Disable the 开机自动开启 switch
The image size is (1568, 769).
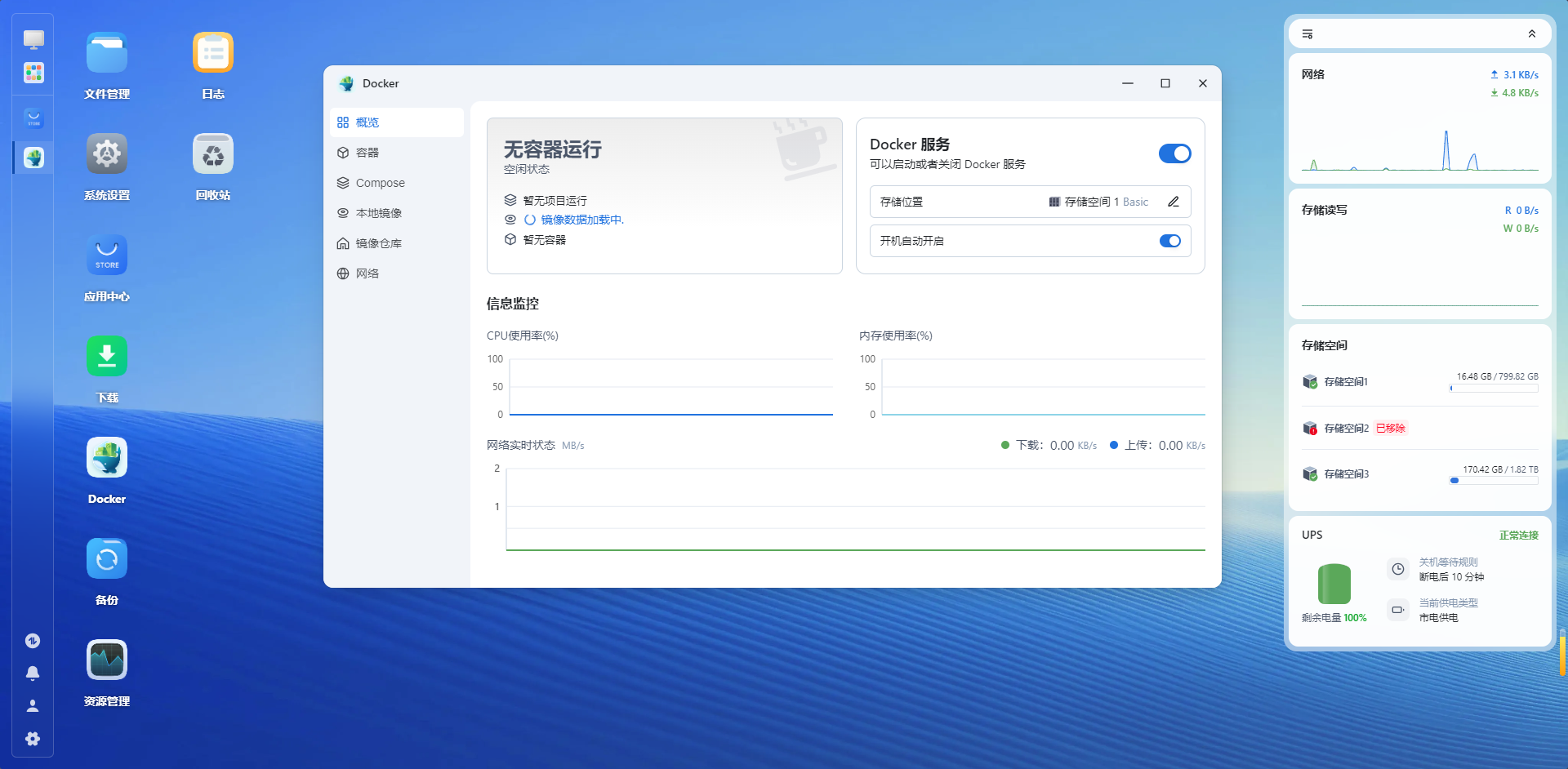tap(1169, 241)
